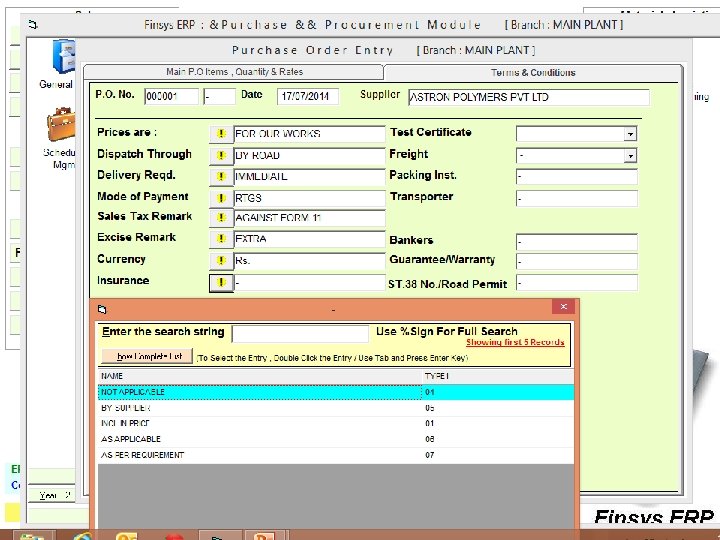Click the Insurance lookup button

coord(221,282)
